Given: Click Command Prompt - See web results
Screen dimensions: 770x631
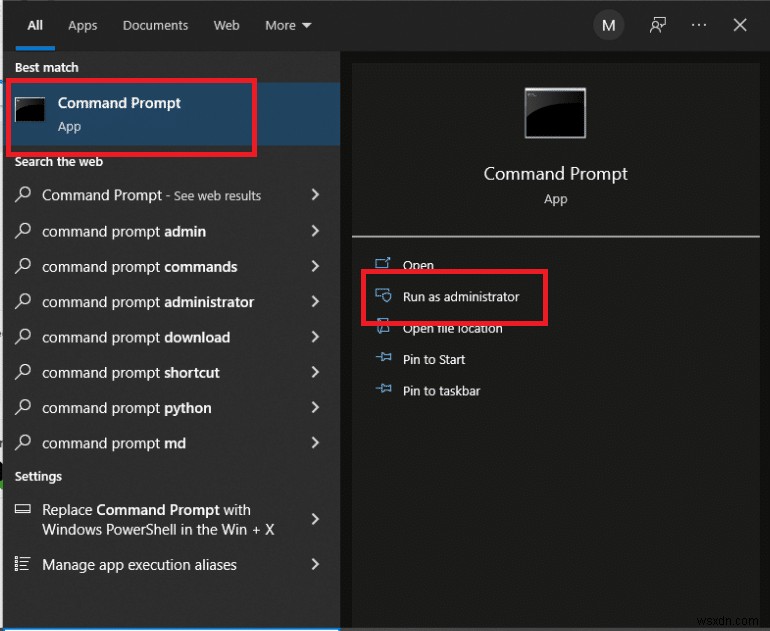Looking at the screenshot, I should click(x=151, y=195).
